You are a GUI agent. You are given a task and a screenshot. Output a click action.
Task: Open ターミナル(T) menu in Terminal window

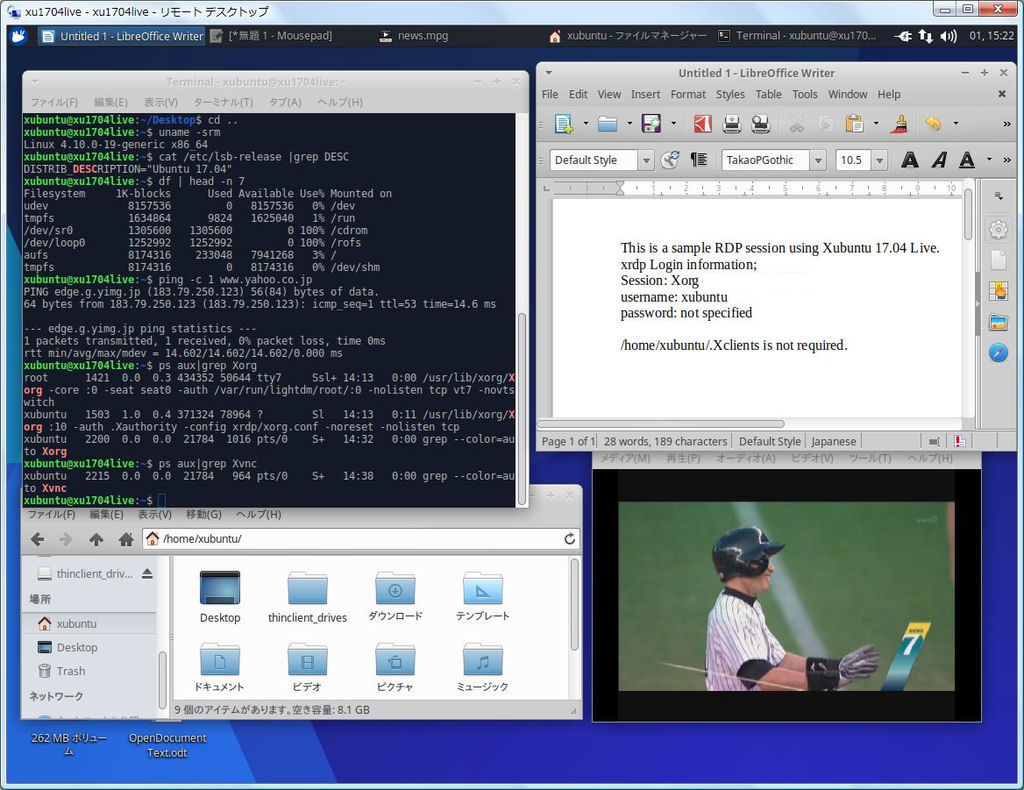pyautogui.click(x=223, y=103)
